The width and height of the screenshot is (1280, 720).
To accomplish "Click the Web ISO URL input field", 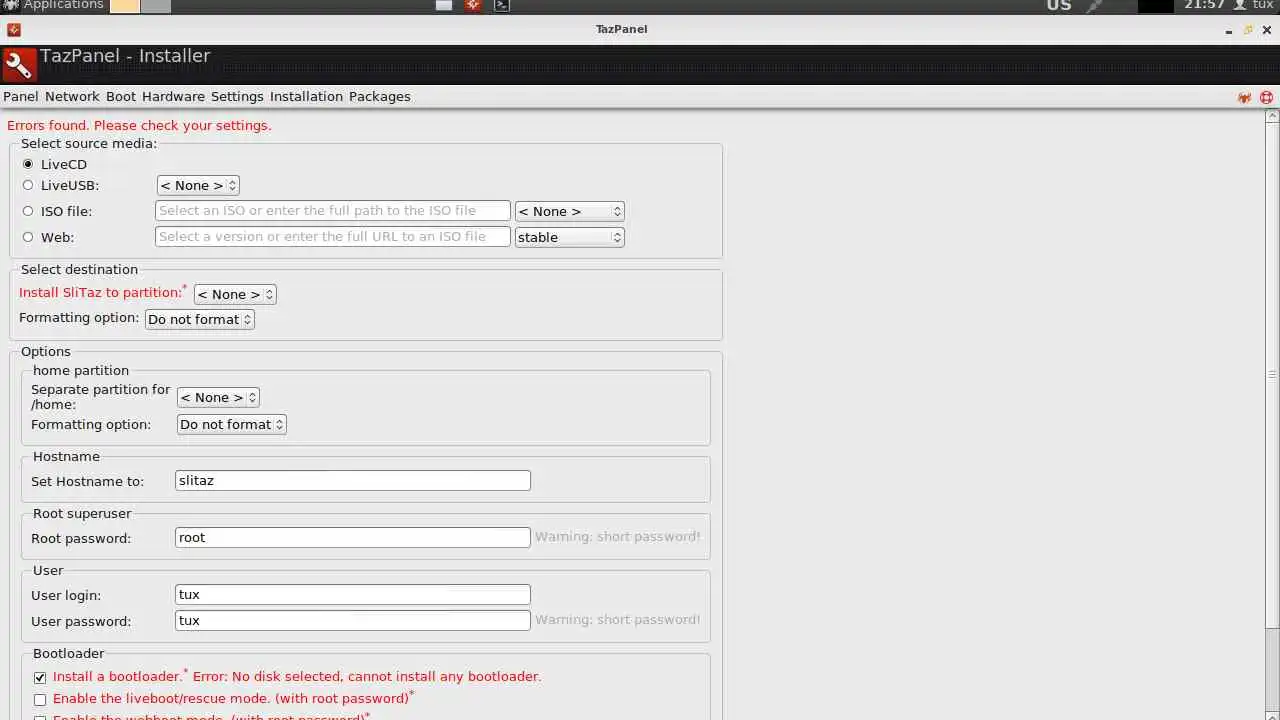I will point(333,237).
